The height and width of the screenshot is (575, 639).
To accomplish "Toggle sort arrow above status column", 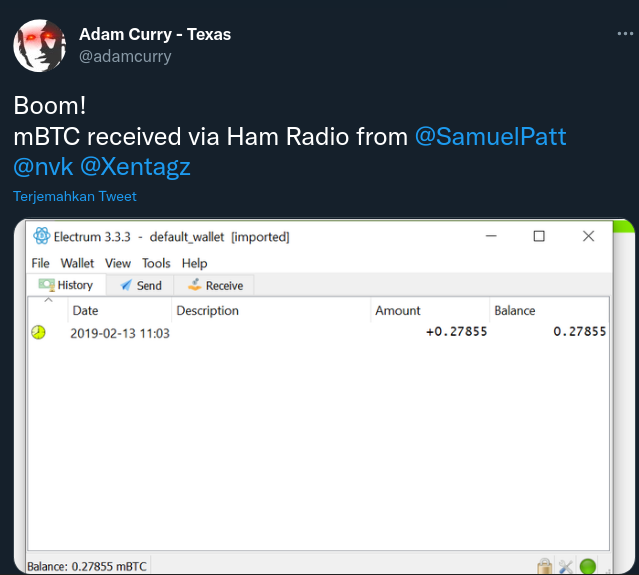I will coord(48,300).
